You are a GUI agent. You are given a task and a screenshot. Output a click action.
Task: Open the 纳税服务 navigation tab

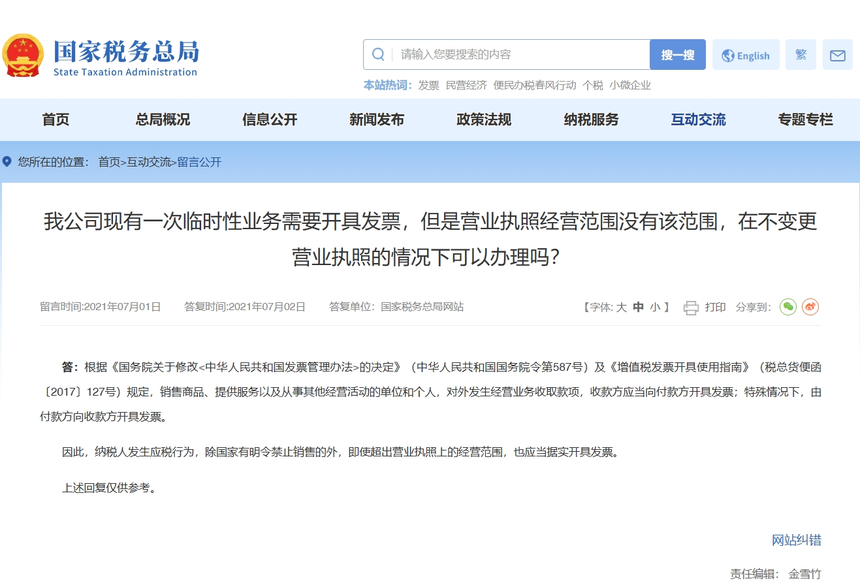point(591,120)
